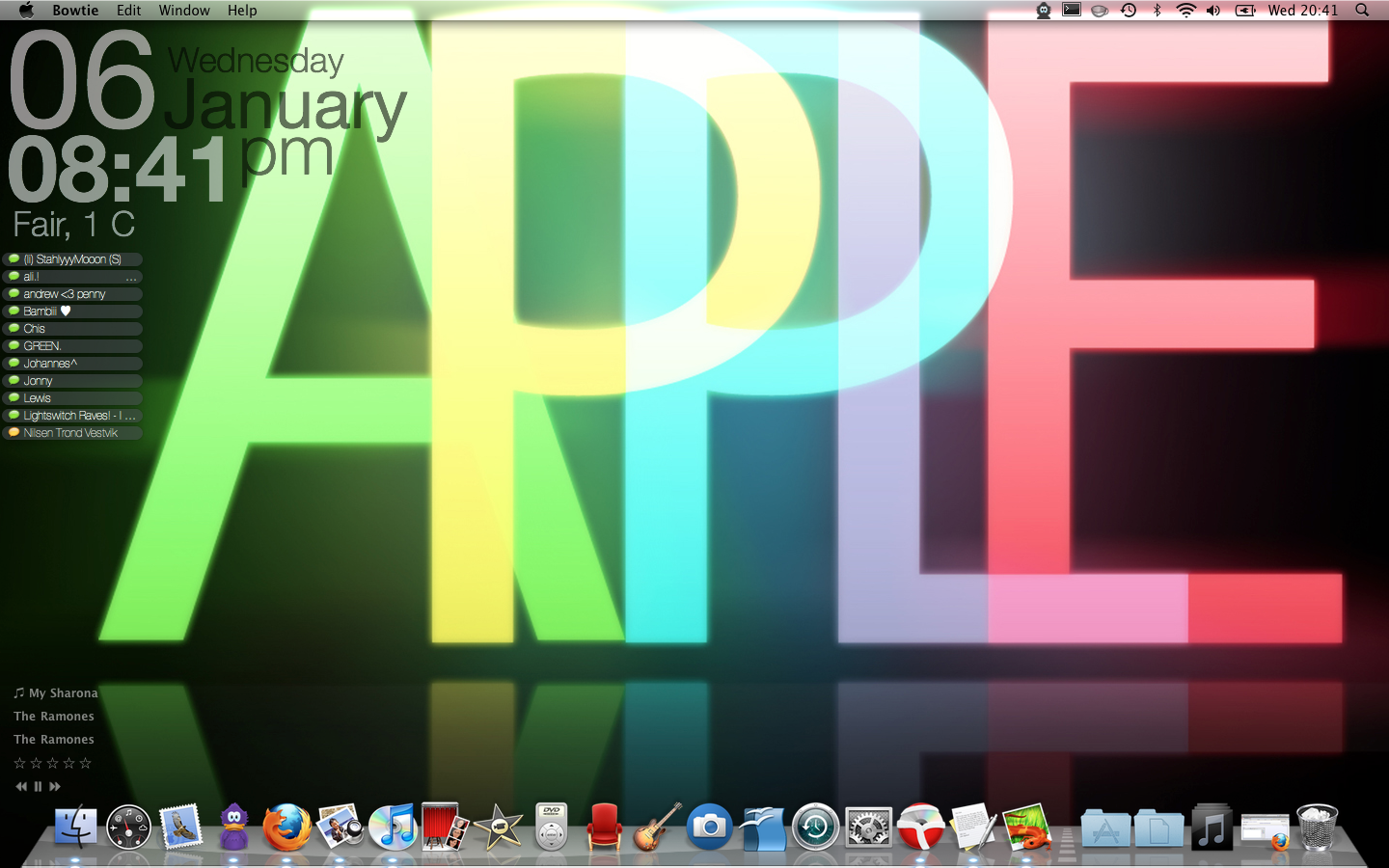Rate My Sharona with the first star

[x=19, y=763]
